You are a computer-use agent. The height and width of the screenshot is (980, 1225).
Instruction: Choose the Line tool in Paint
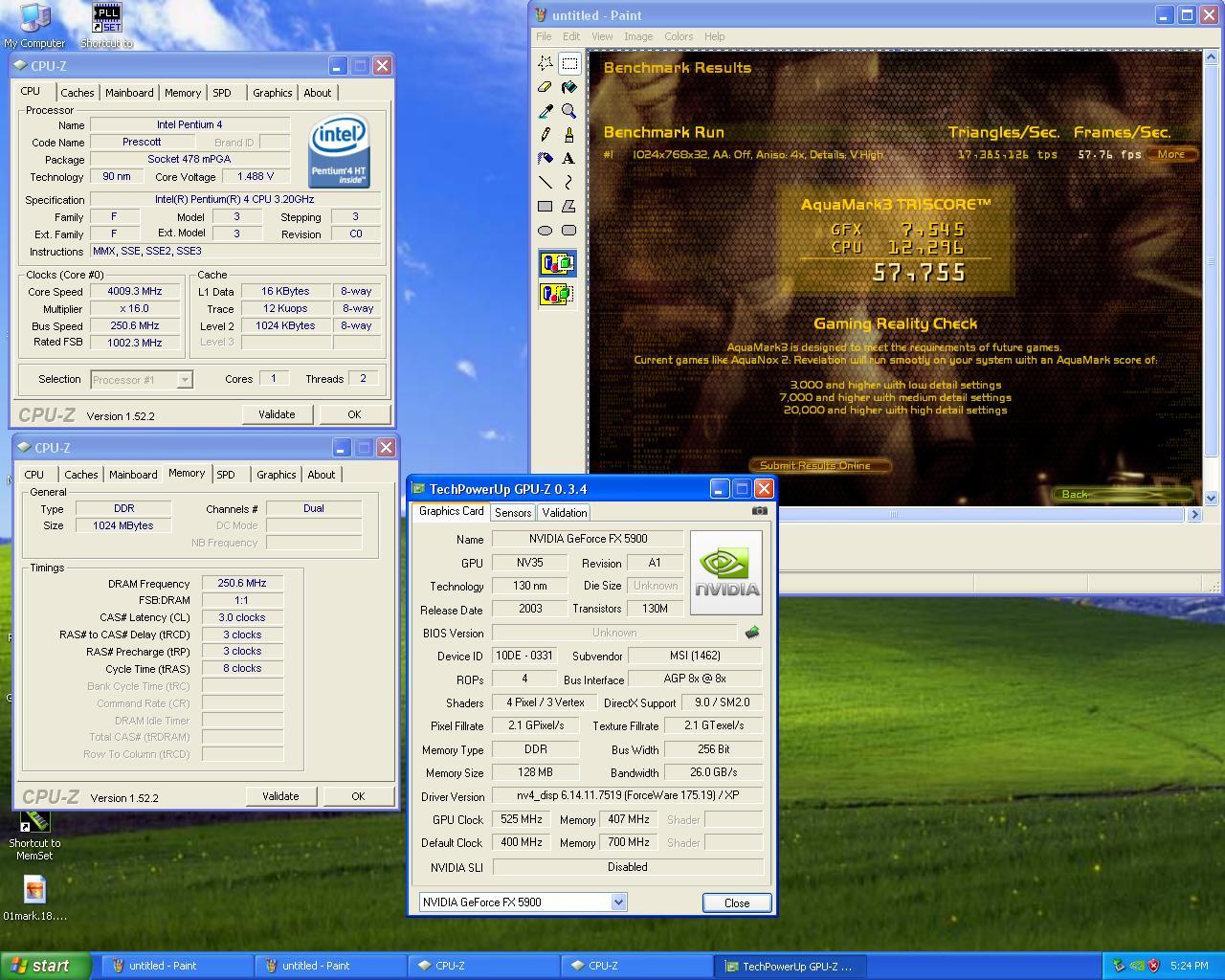click(x=546, y=182)
